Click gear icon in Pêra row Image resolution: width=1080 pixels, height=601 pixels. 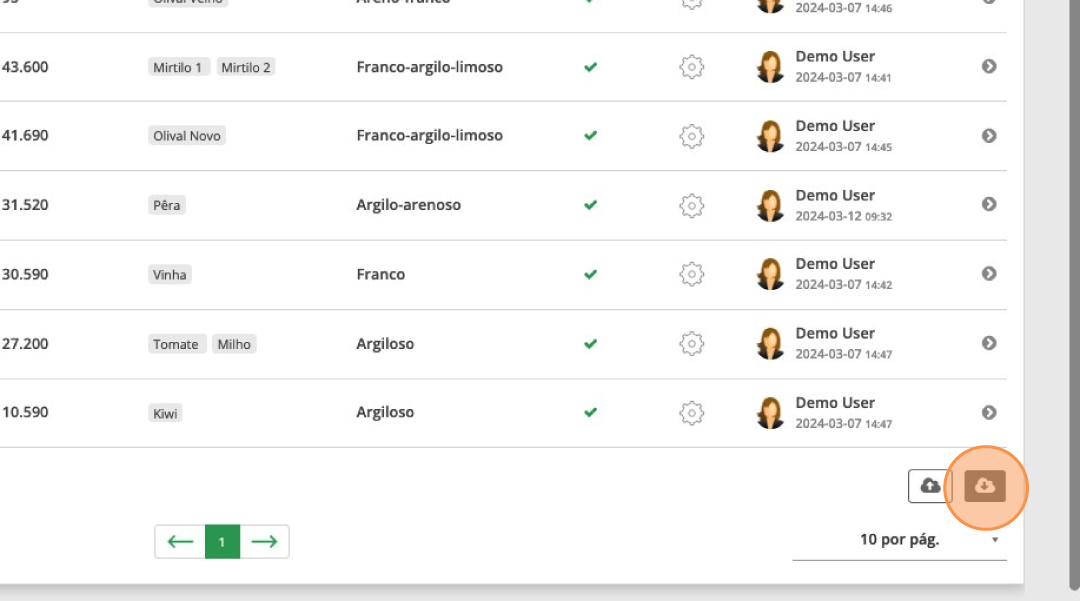[x=691, y=205]
